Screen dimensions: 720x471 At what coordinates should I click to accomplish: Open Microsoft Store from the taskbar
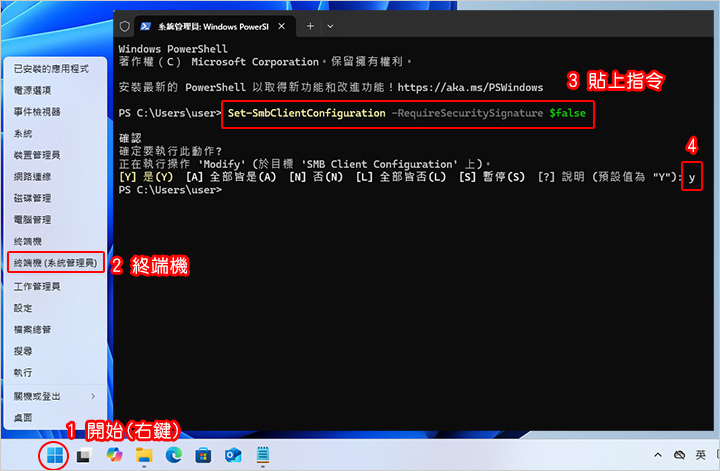(203, 455)
